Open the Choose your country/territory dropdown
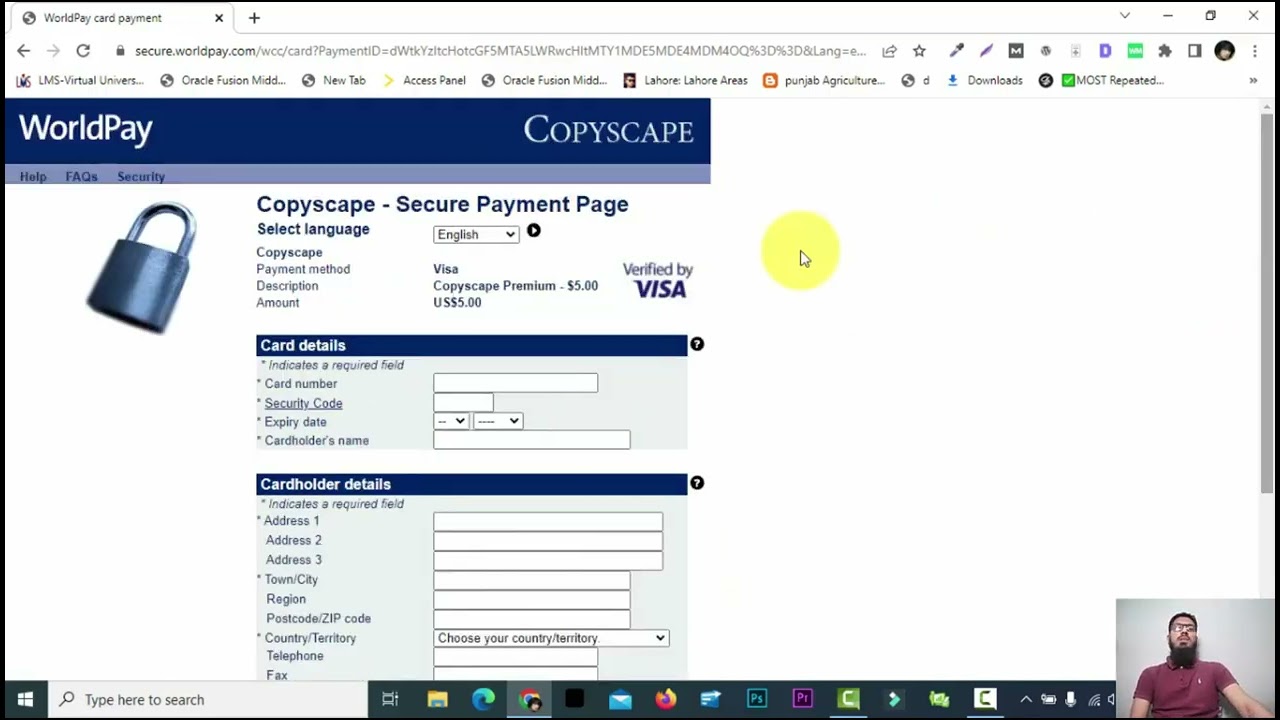This screenshot has height=720, width=1280. (x=551, y=638)
